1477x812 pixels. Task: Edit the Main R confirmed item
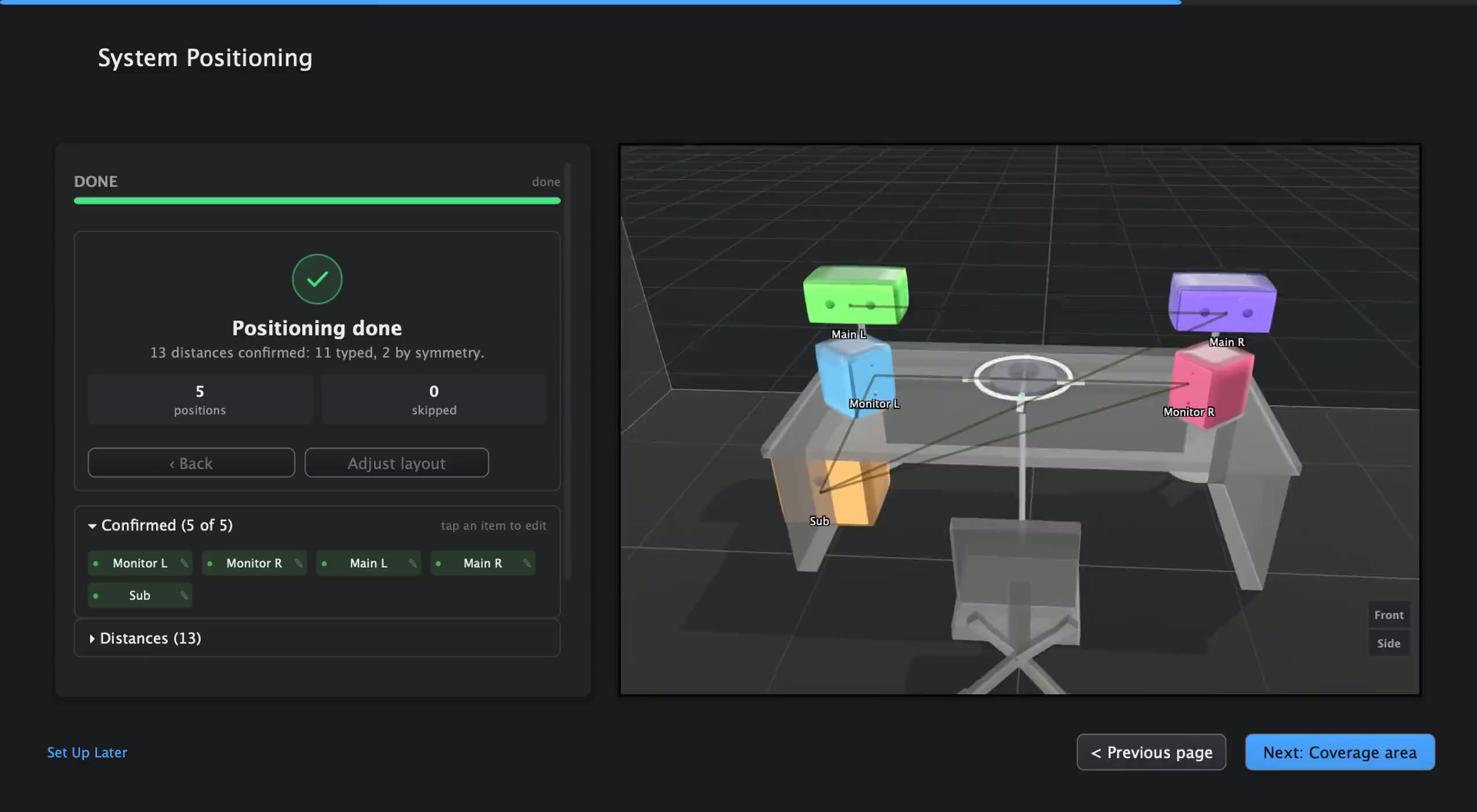[x=483, y=563]
